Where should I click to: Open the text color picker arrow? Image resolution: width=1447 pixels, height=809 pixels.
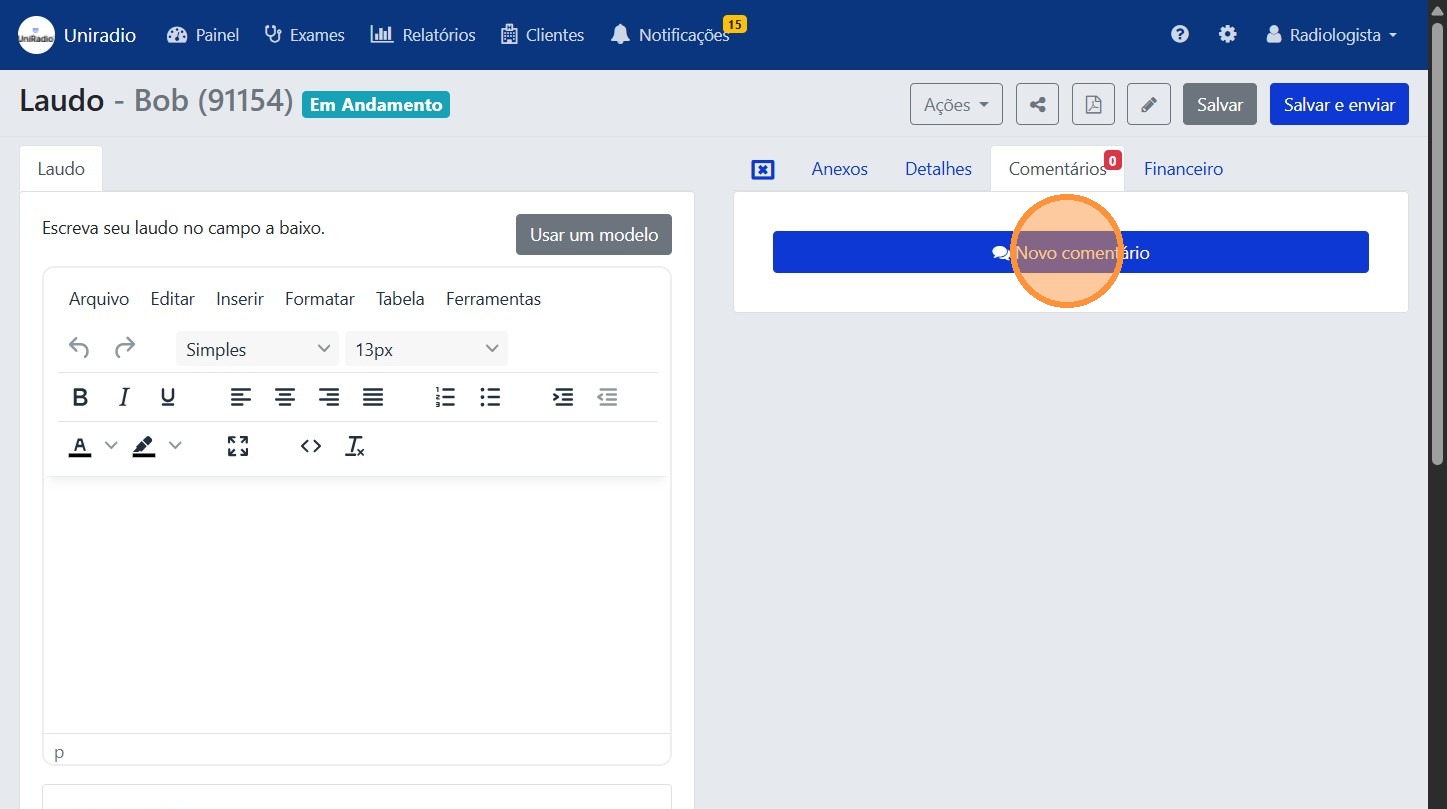point(111,446)
